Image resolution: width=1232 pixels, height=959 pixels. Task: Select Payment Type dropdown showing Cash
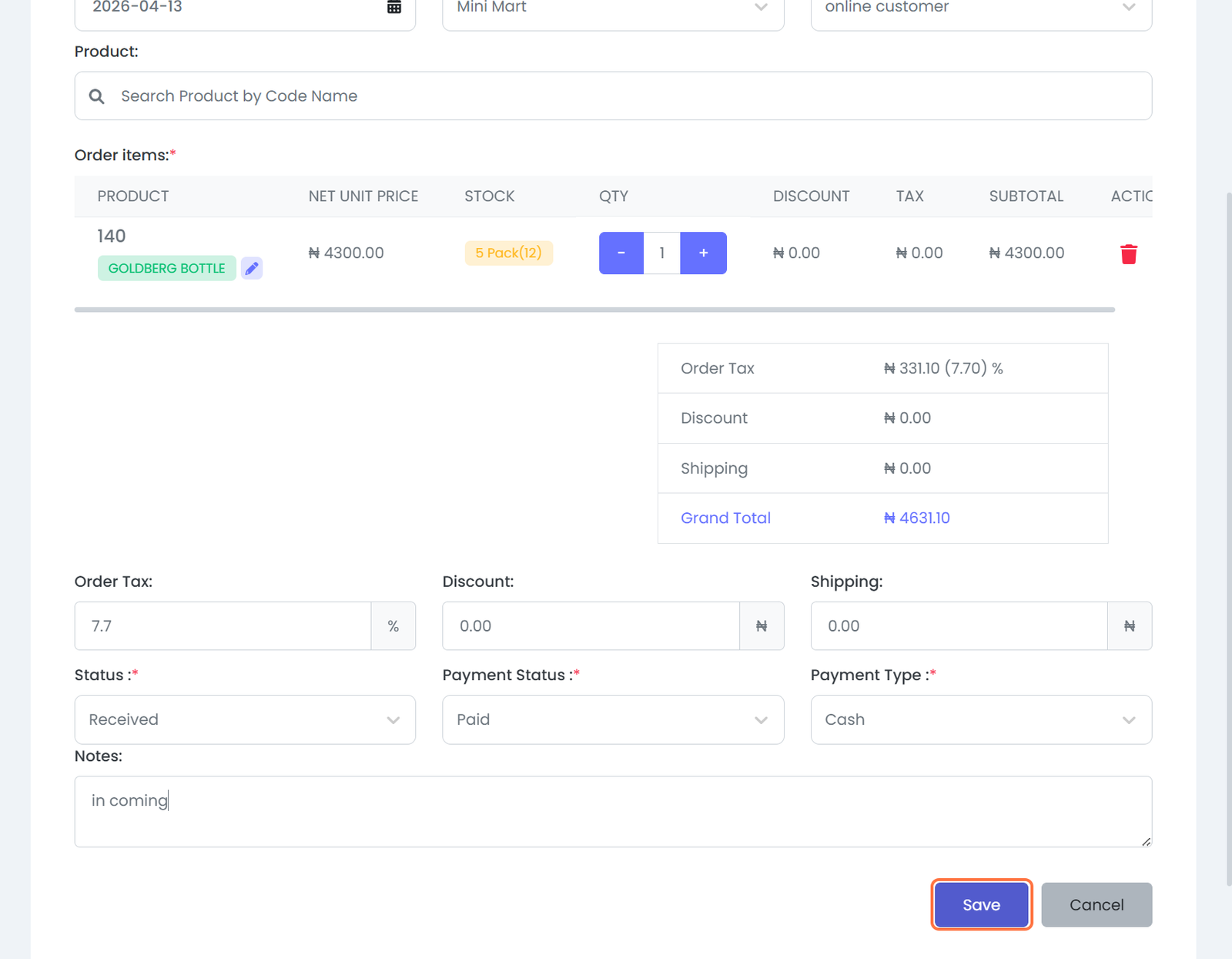coord(980,719)
